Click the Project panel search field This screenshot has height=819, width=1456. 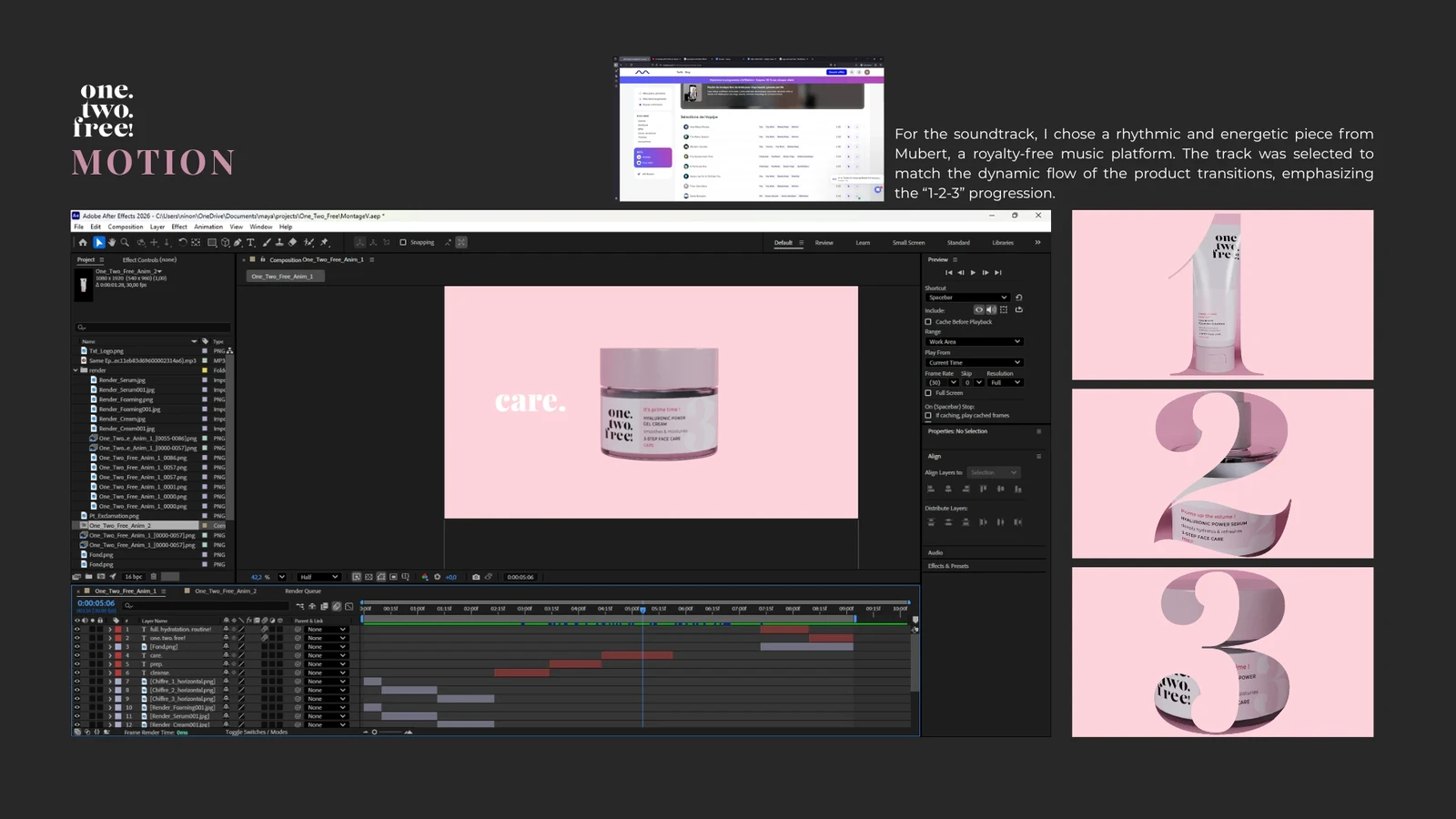point(153,328)
